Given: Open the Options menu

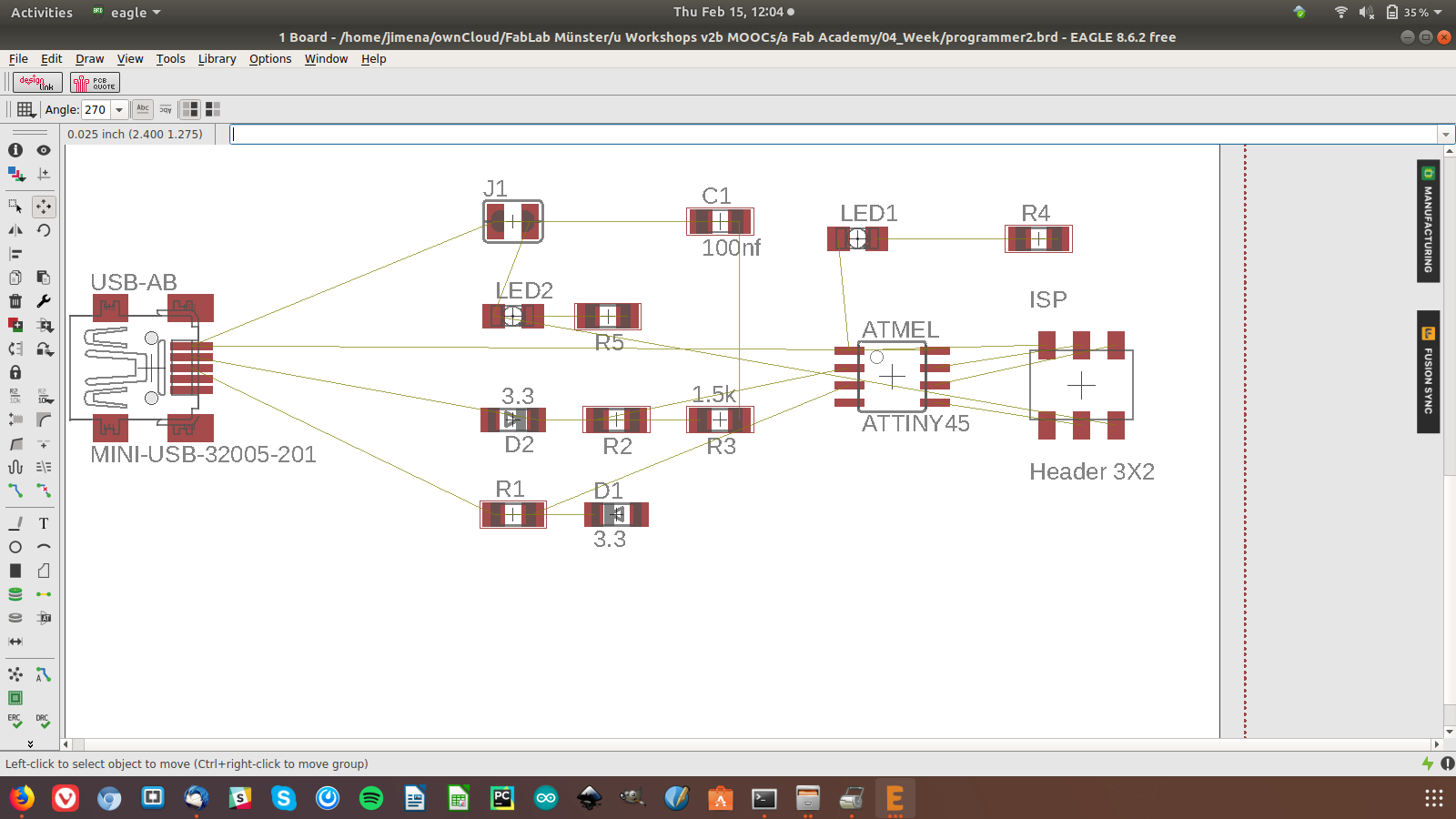Looking at the screenshot, I should pyautogui.click(x=270, y=59).
